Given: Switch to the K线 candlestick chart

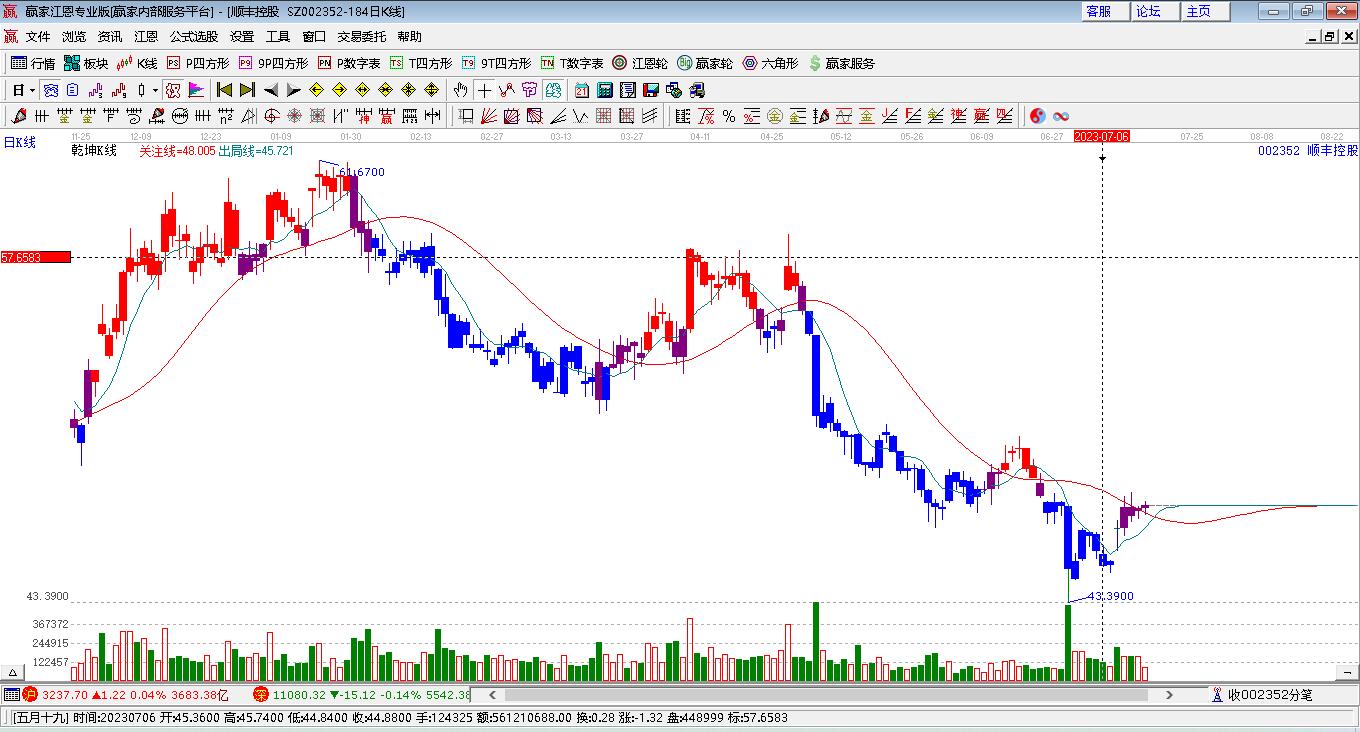Looking at the screenshot, I should click(137, 63).
